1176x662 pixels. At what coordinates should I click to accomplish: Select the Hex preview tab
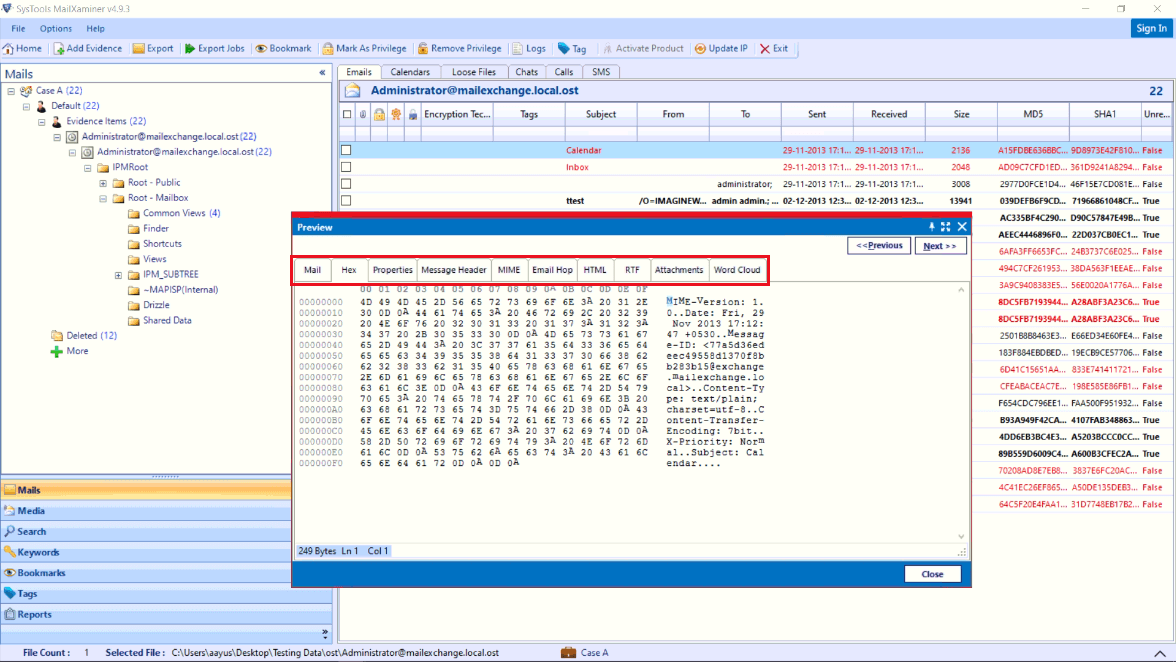(349, 270)
